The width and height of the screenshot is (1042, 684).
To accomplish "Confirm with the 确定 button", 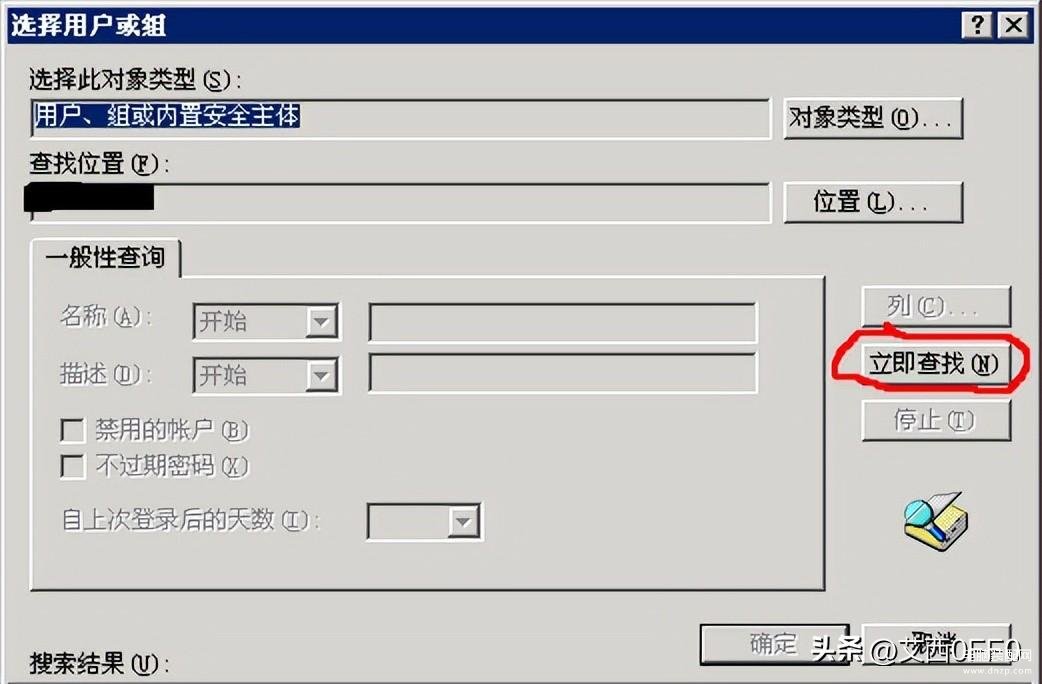I will coord(774,643).
